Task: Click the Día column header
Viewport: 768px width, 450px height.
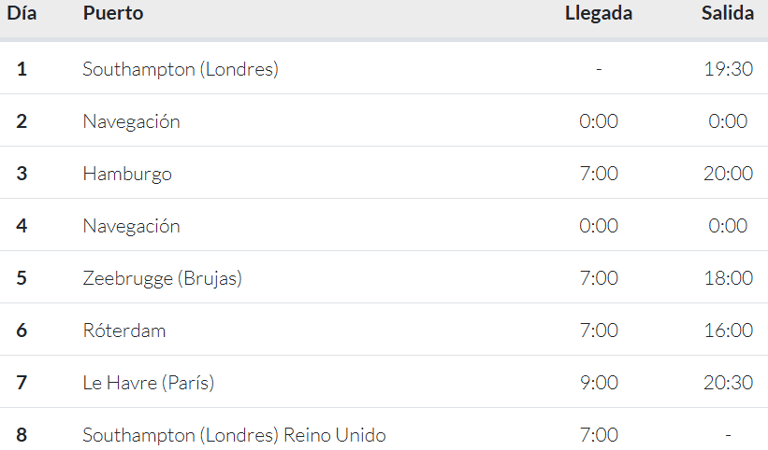Action: coord(22,13)
